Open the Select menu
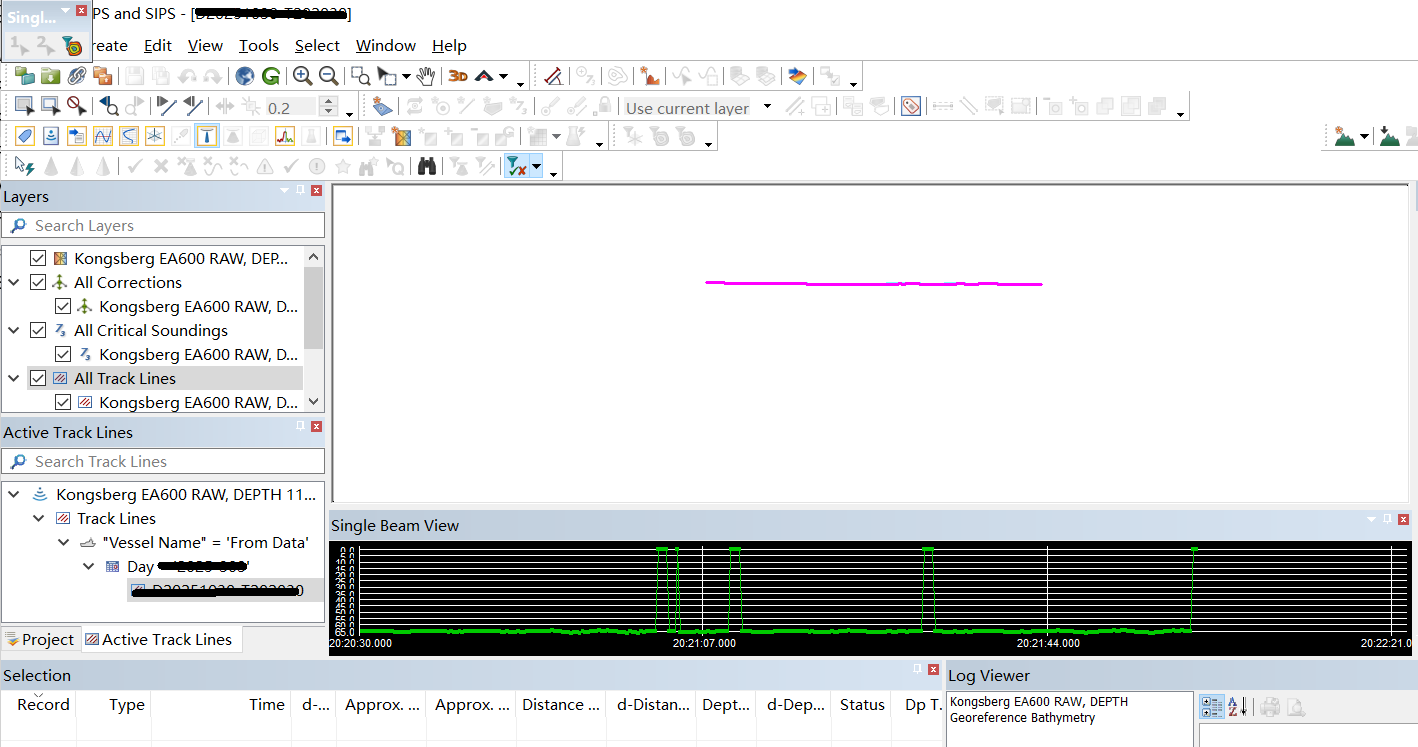The width and height of the screenshot is (1418, 747). pos(317,45)
